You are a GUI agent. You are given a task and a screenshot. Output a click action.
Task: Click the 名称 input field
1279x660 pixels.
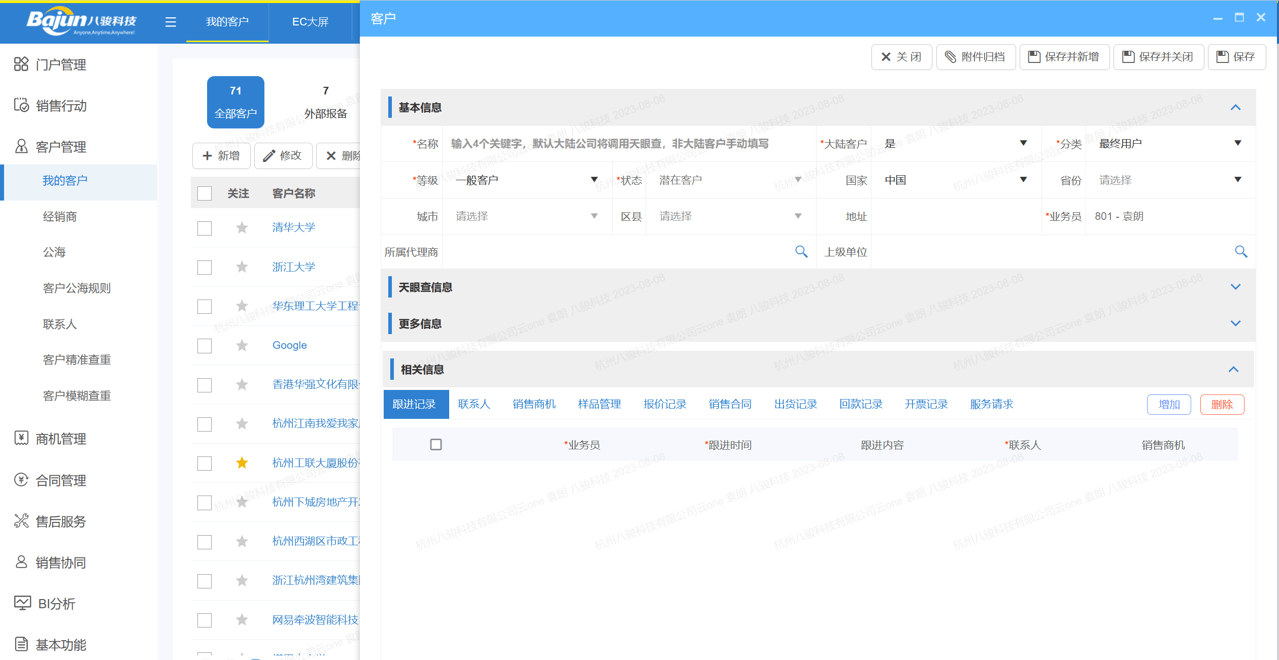(628, 144)
